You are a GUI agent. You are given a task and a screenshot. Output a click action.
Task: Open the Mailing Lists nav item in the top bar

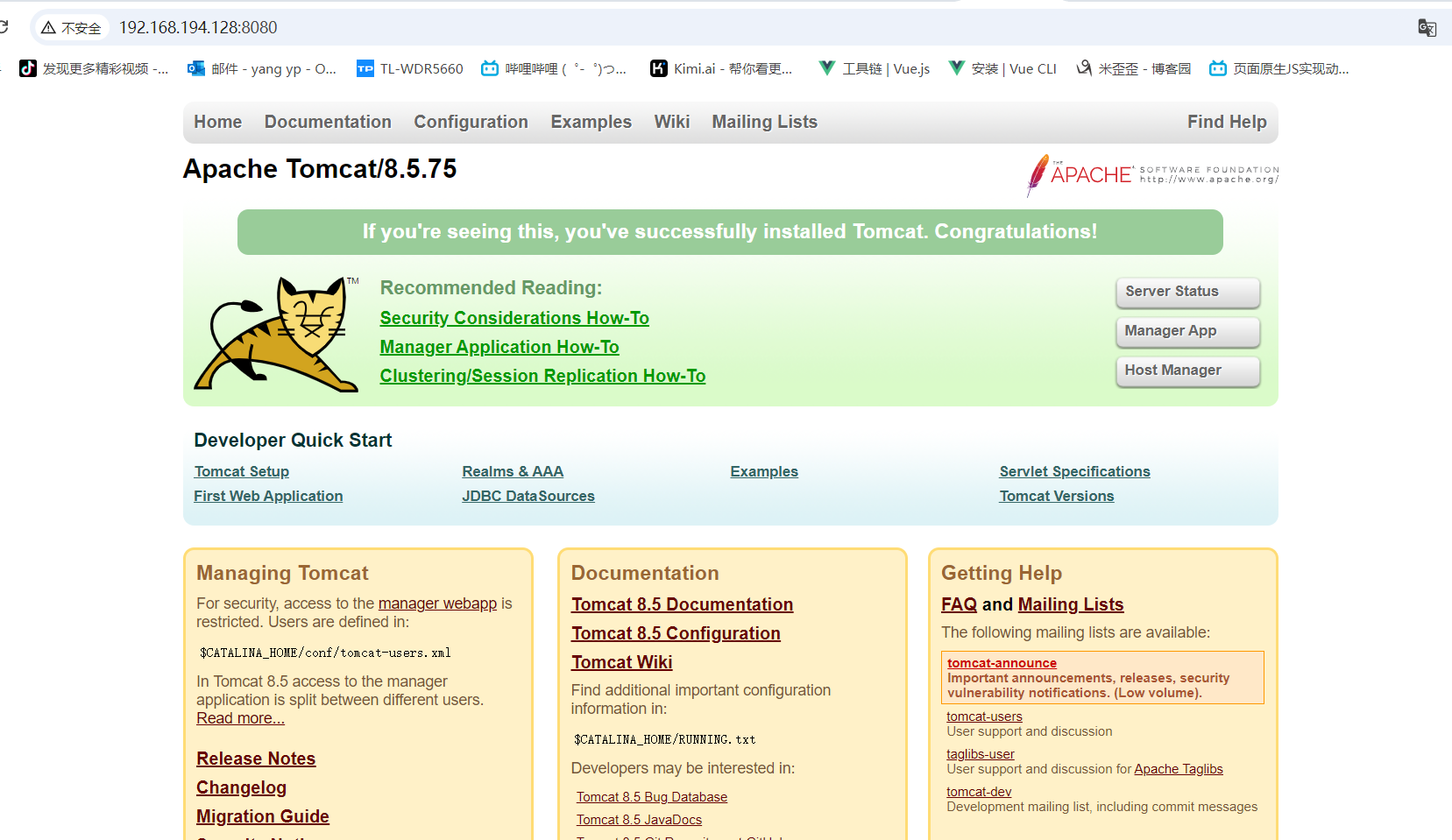[x=764, y=122]
